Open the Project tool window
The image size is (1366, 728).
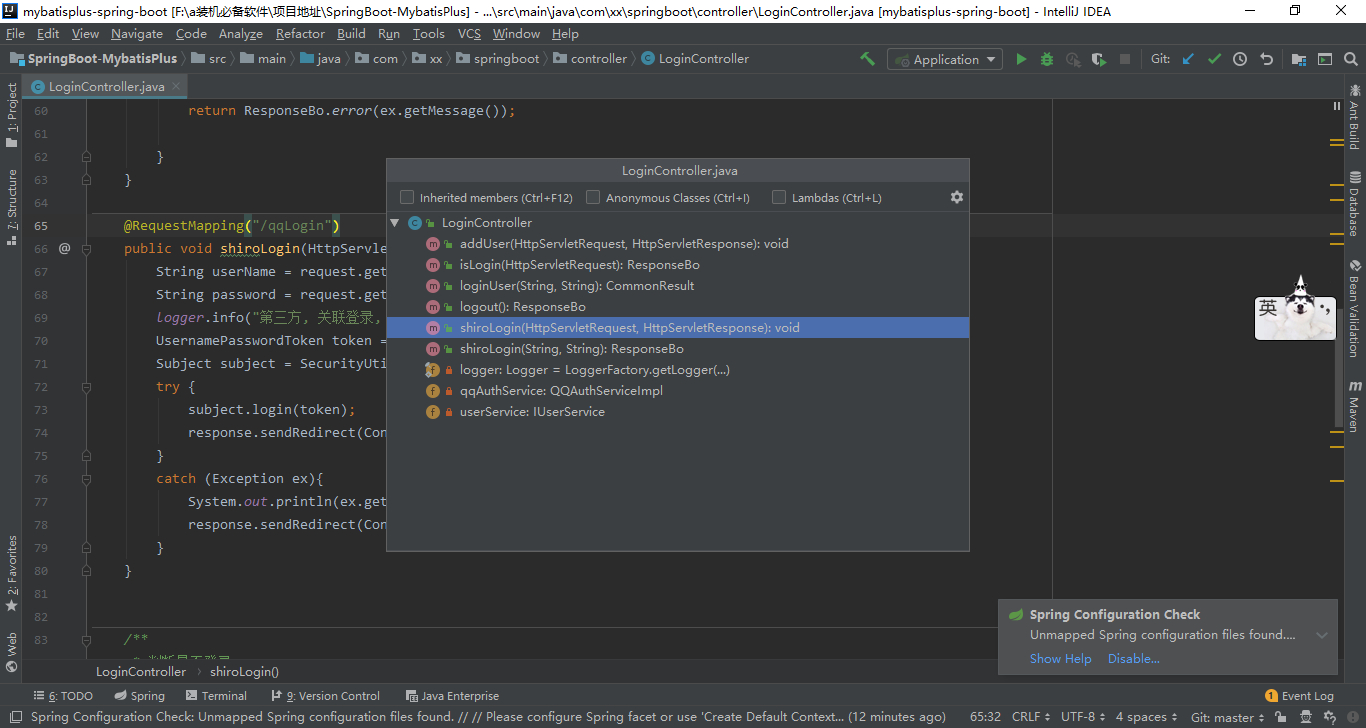(x=12, y=115)
